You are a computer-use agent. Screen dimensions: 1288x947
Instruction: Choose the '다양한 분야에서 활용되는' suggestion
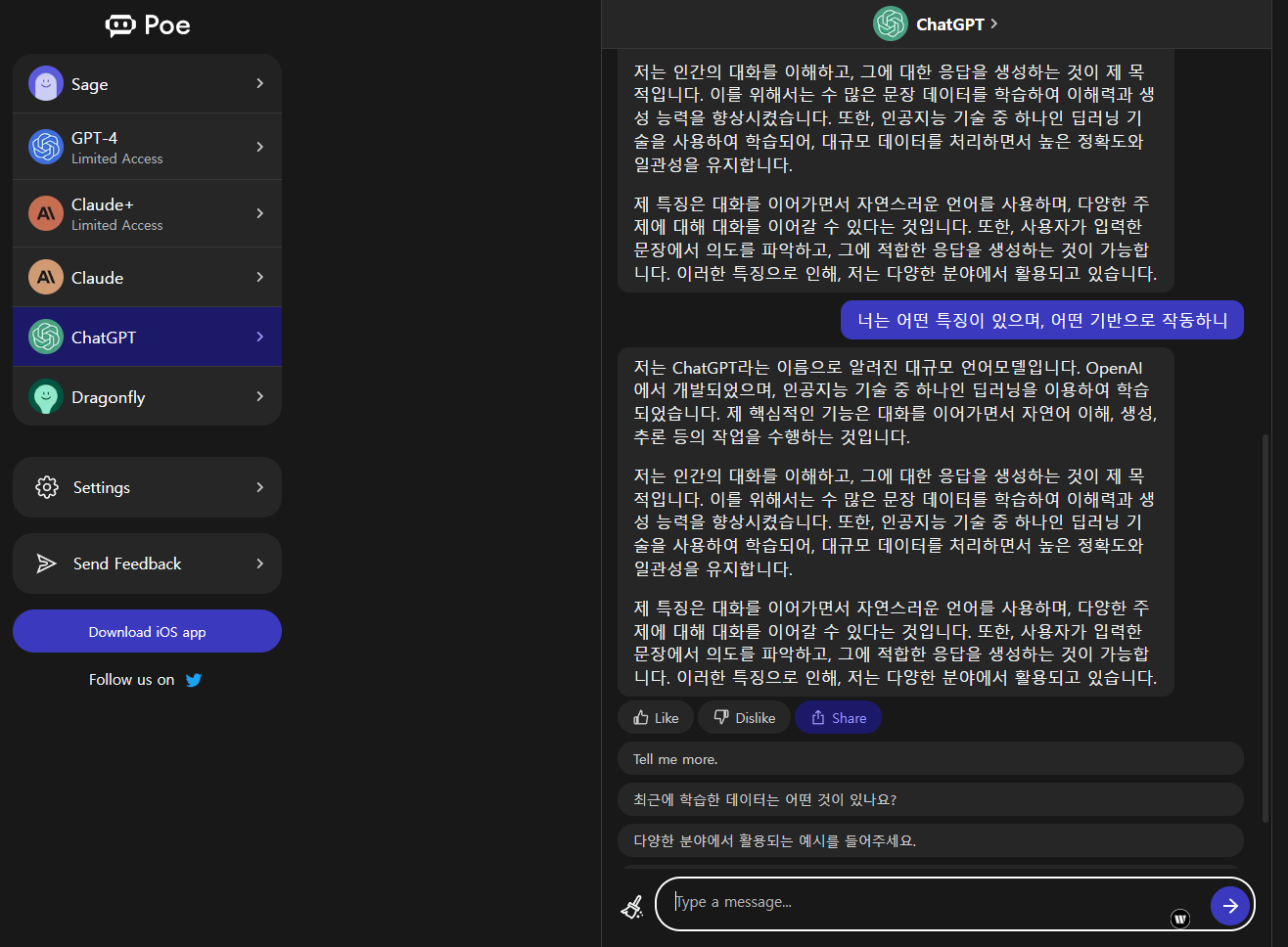coord(931,840)
